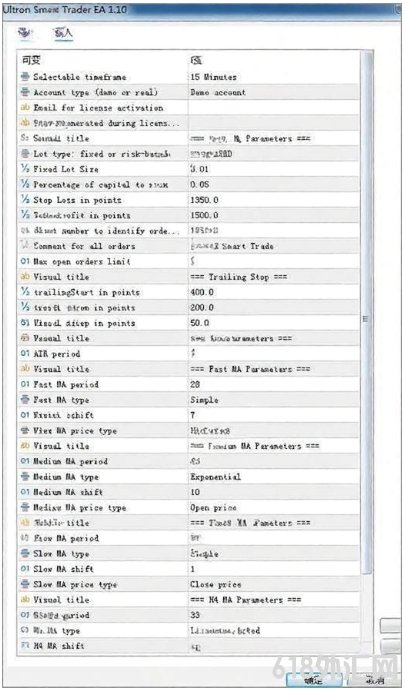Select the Stop Loss in points variable name
The image size is (405, 692).
coord(77,200)
